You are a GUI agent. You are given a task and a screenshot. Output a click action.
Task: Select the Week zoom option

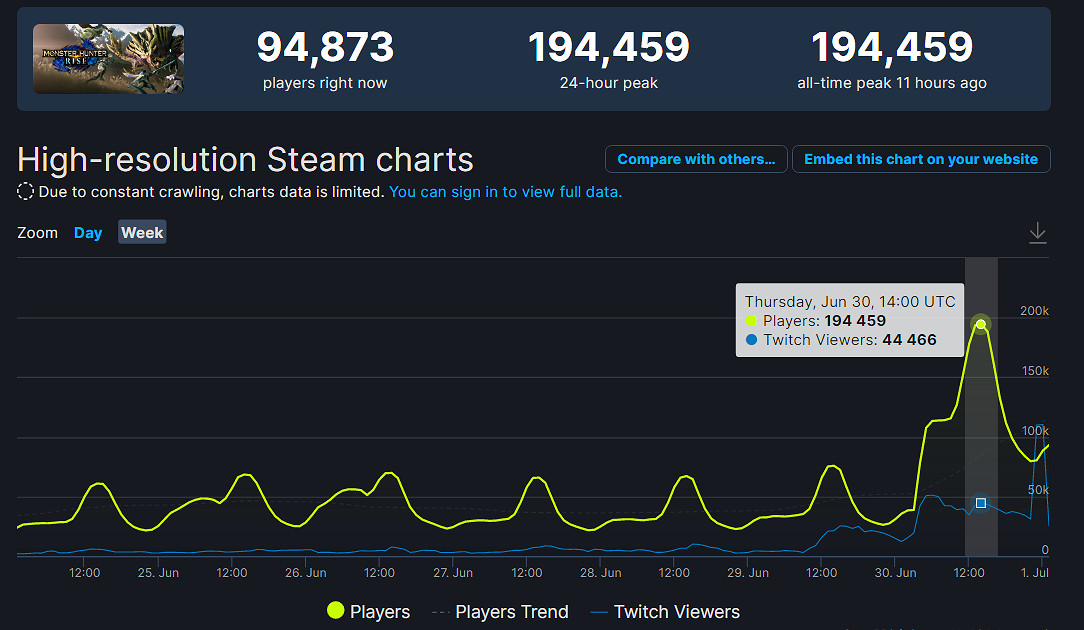click(x=142, y=233)
